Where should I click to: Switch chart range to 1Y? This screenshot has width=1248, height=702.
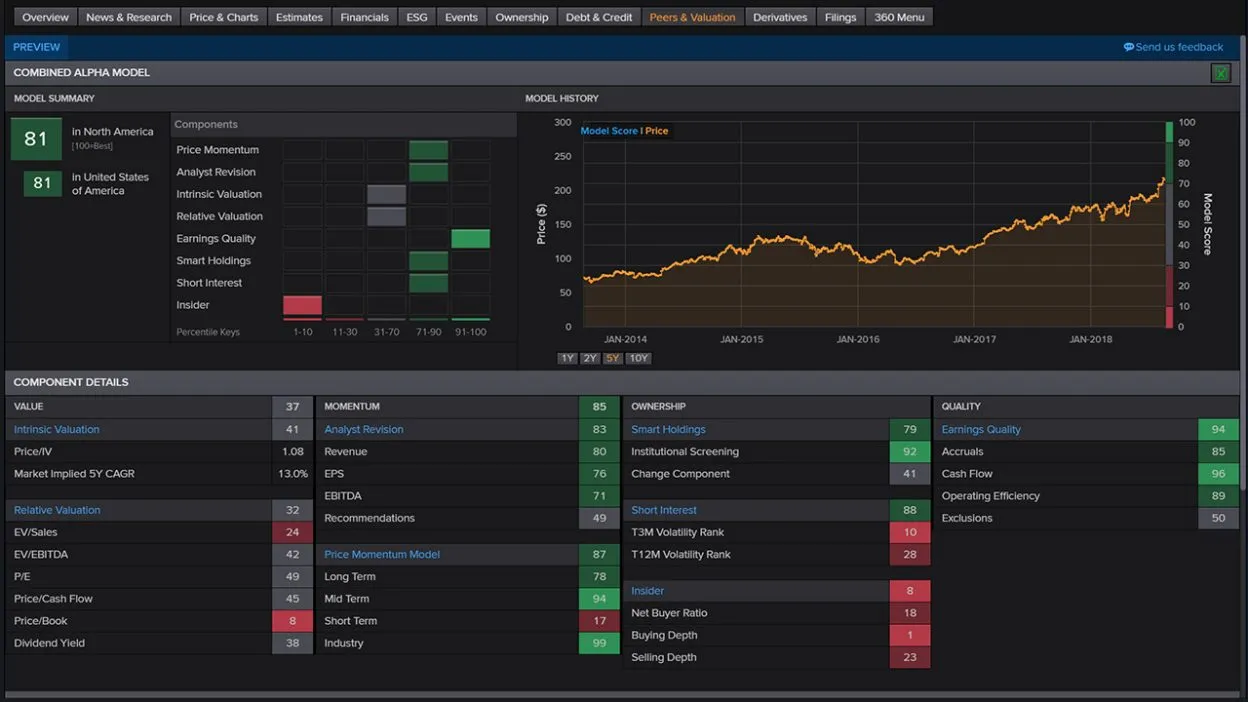coord(567,358)
